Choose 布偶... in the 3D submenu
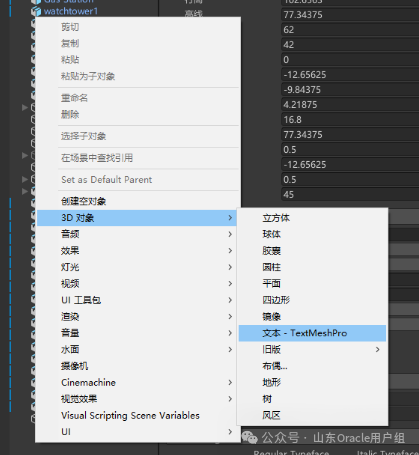The width and height of the screenshot is (419, 455). click(275, 366)
